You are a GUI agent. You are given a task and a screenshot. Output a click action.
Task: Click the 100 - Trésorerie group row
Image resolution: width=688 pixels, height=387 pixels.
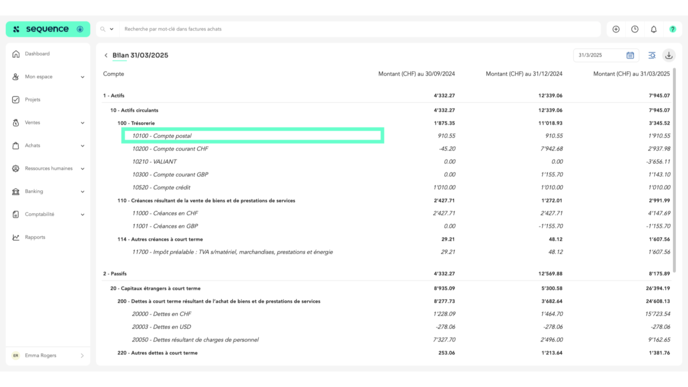(x=387, y=123)
